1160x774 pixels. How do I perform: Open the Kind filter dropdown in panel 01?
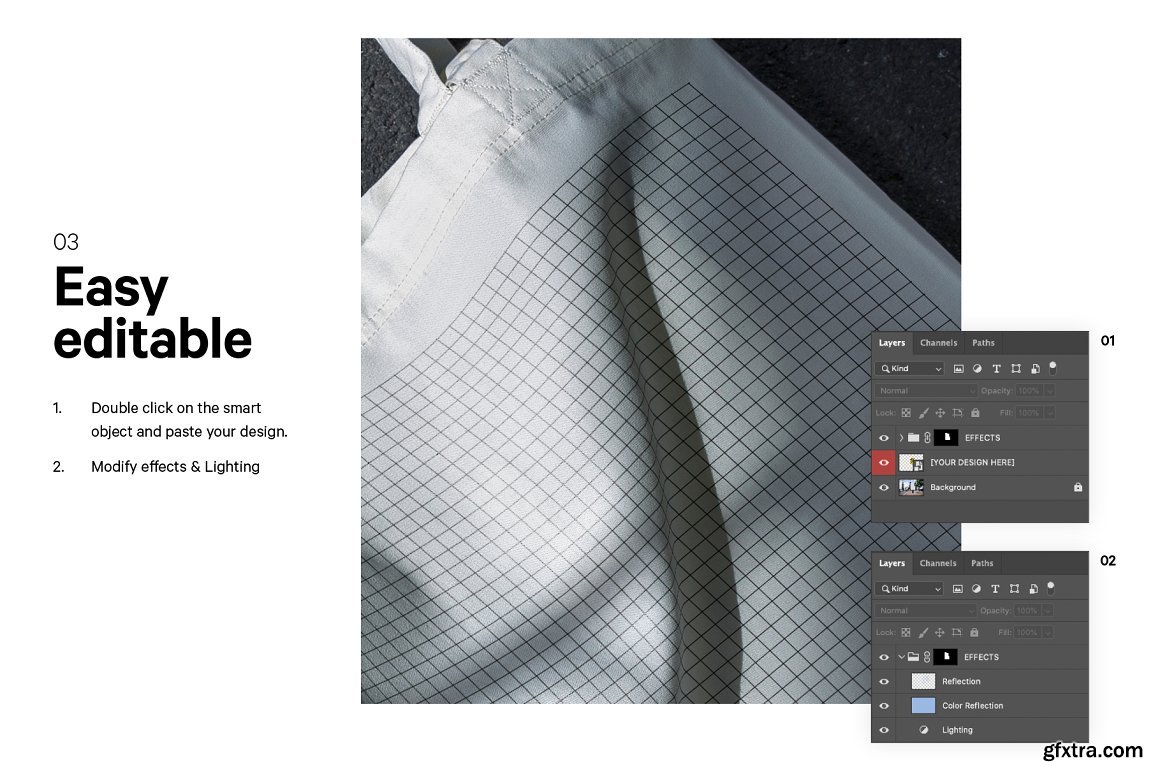click(x=909, y=368)
